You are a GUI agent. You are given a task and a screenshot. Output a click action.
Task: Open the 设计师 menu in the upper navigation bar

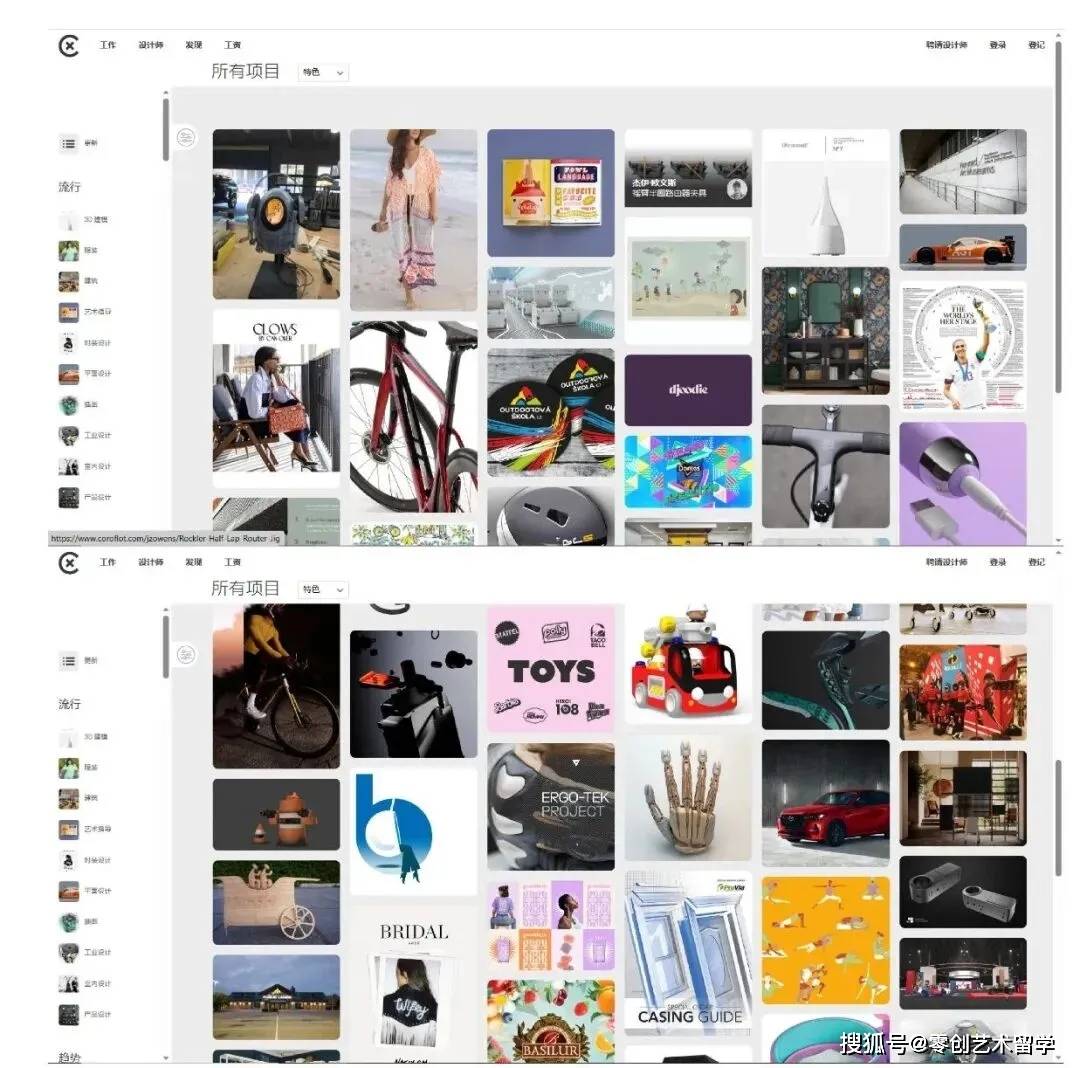[x=151, y=45]
